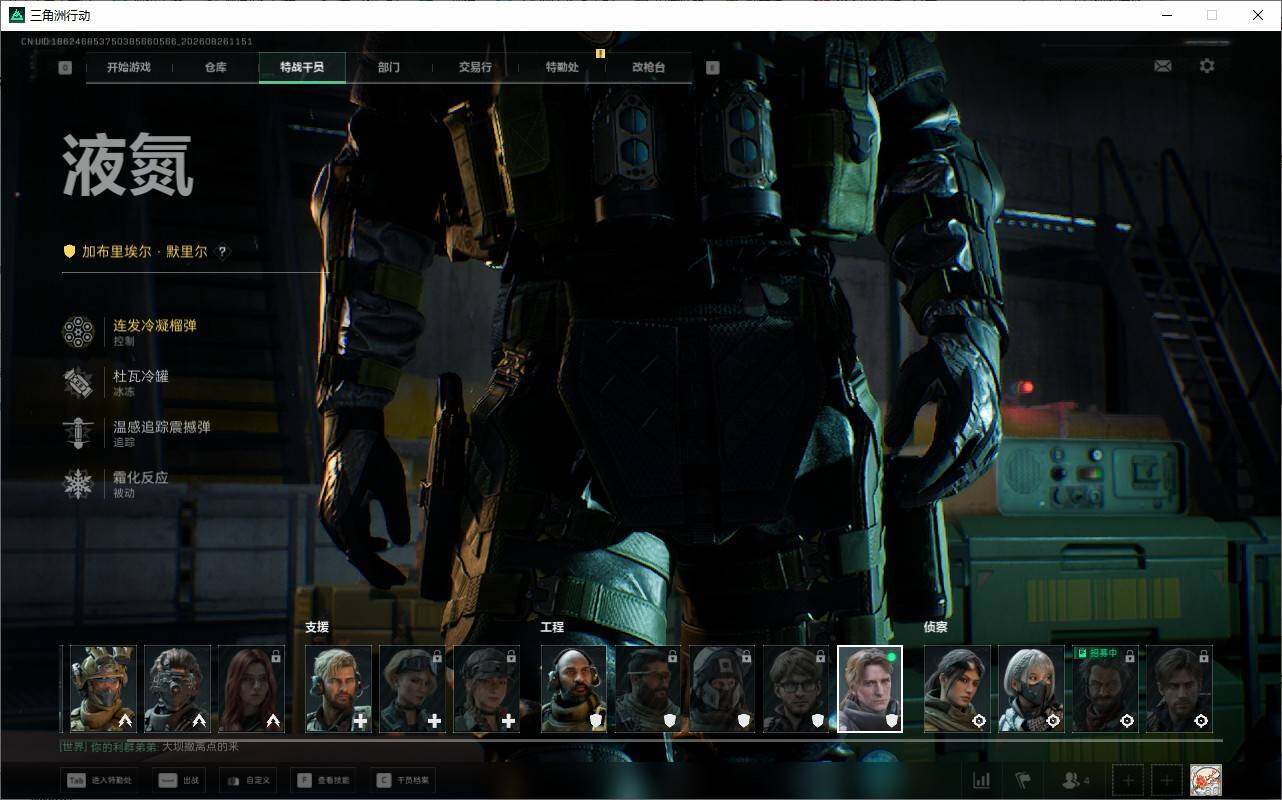Open the statistics bar chart icon

point(981,780)
